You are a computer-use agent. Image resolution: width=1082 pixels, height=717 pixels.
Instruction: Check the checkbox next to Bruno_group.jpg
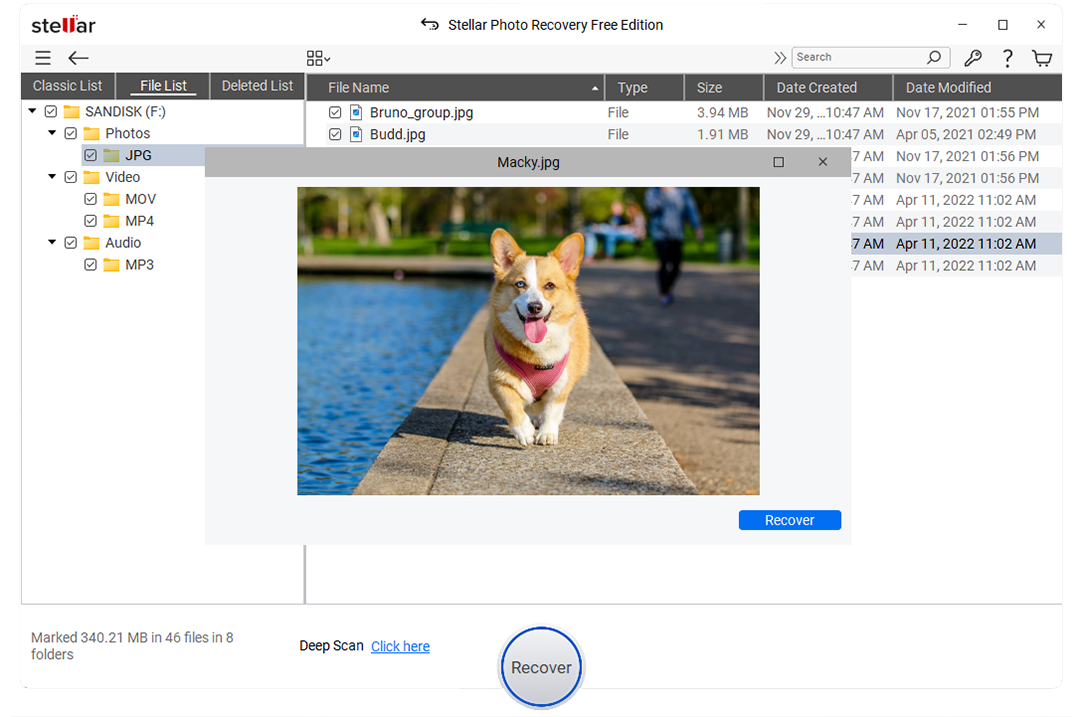click(335, 112)
